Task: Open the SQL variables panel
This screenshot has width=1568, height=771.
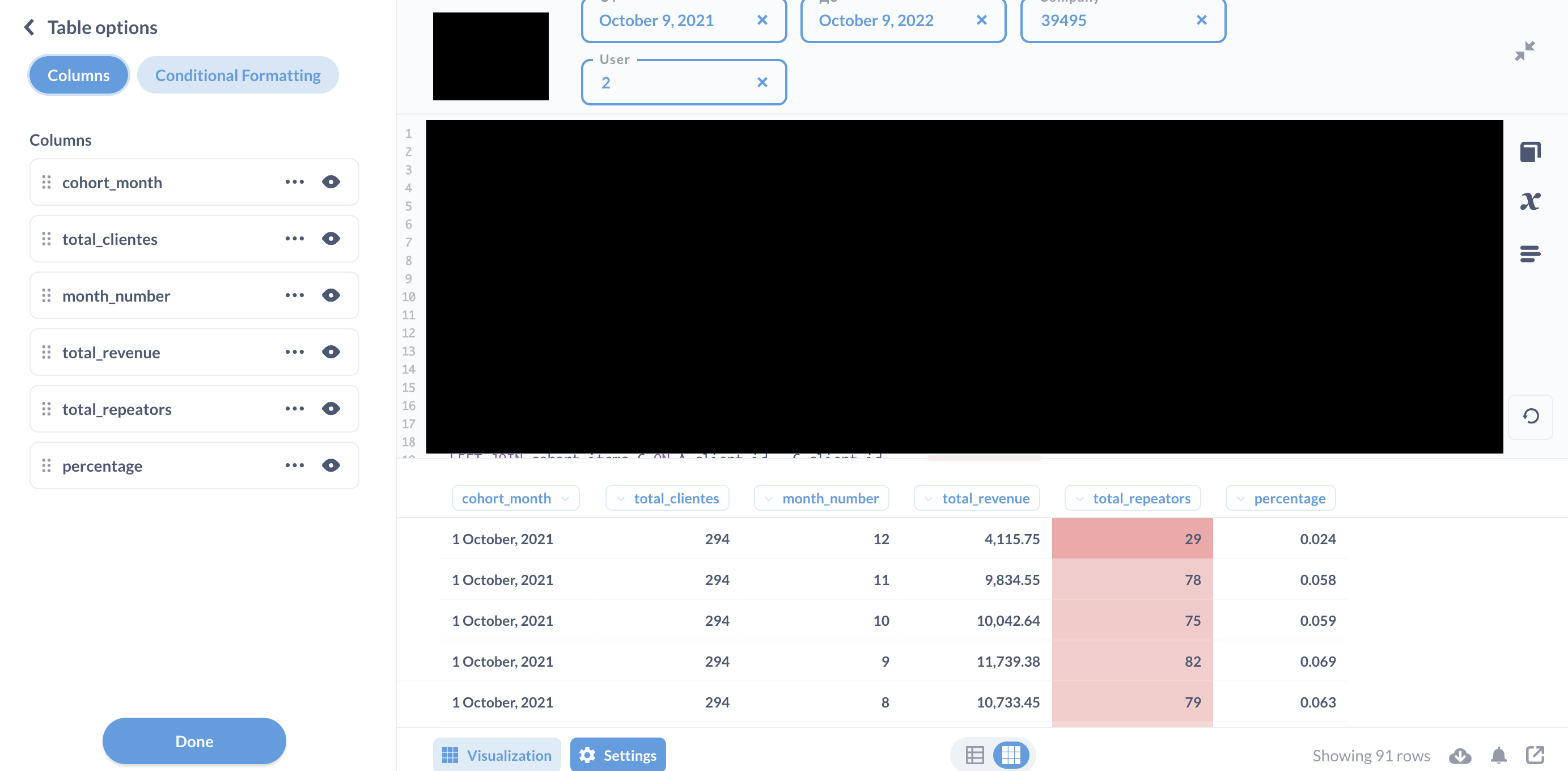Action: tap(1532, 201)
